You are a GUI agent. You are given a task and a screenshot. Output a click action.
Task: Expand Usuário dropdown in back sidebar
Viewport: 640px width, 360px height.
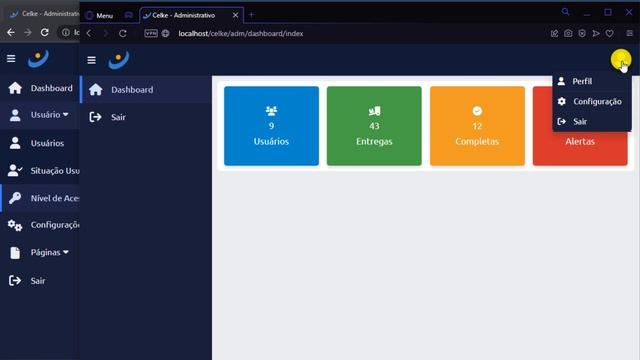[40, 115]
